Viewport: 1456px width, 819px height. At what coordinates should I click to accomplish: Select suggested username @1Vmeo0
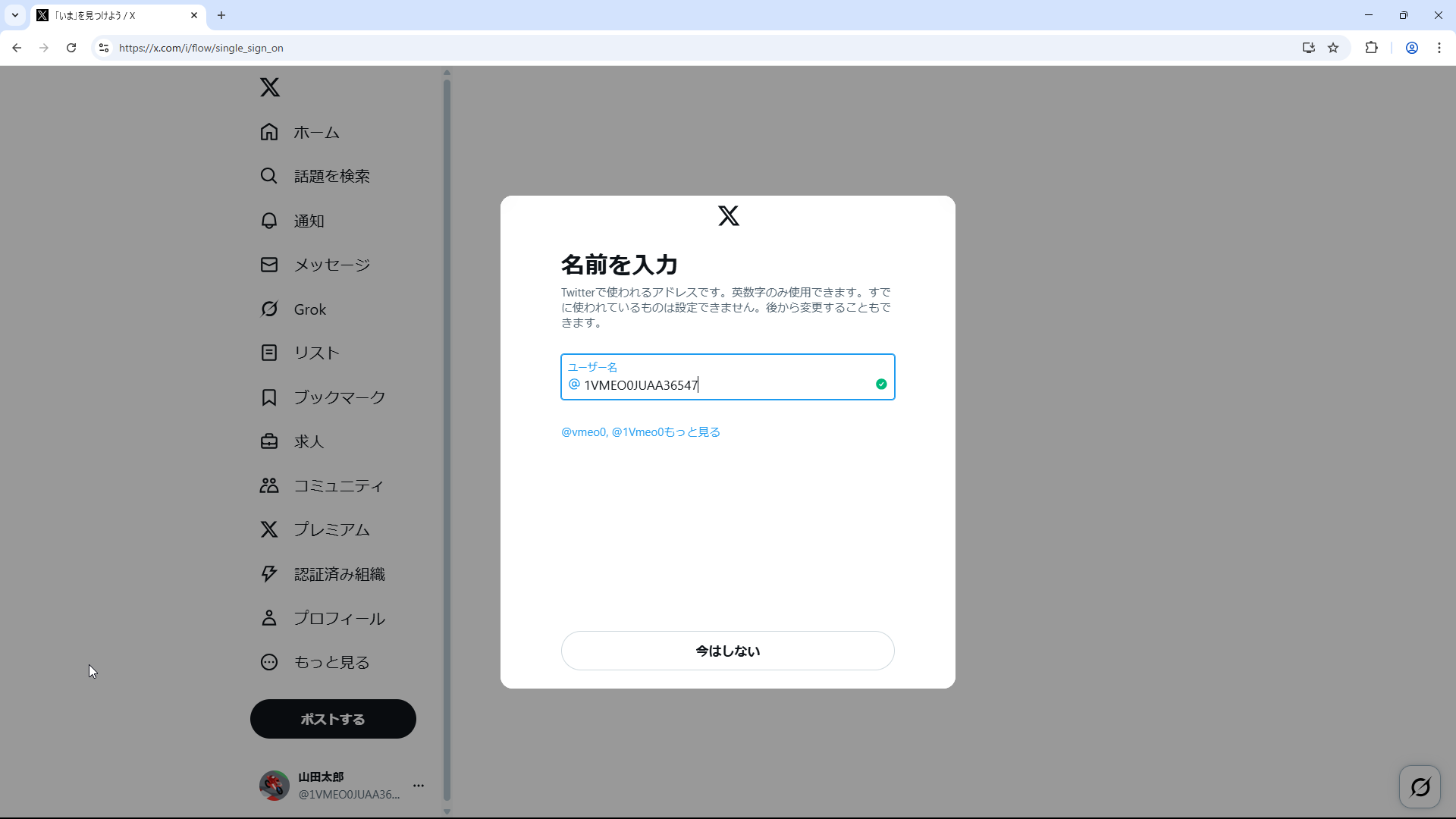(x=637, y=432)
